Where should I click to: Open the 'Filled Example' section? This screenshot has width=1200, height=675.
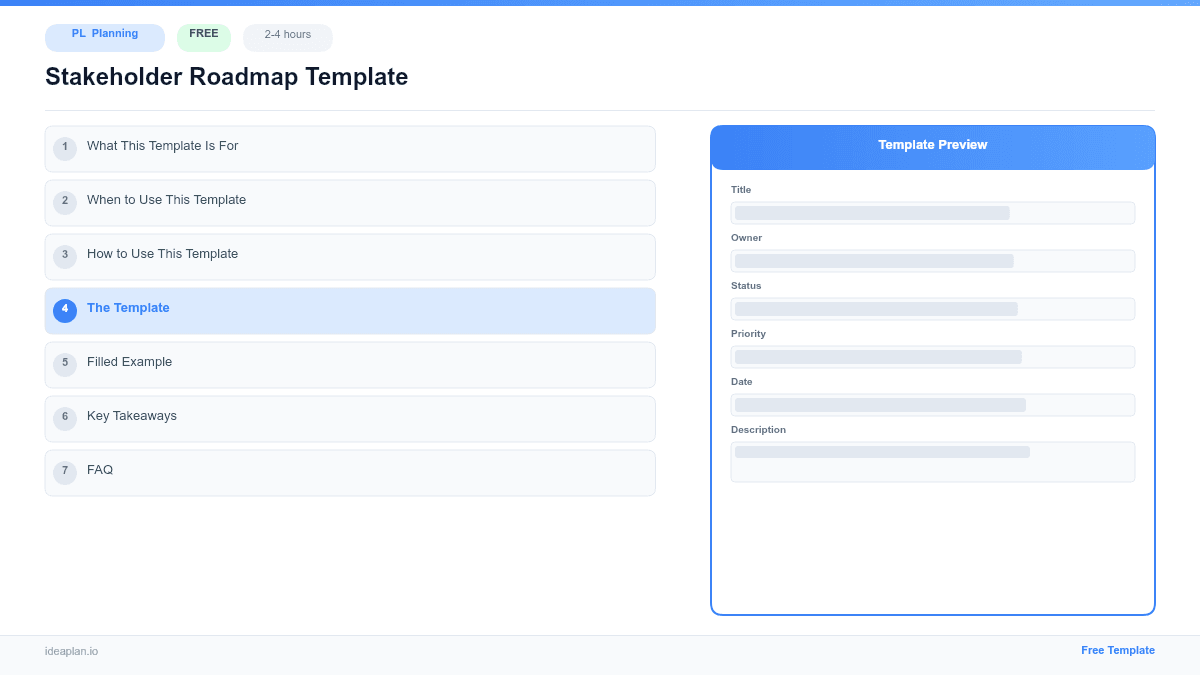coord(350,364)
